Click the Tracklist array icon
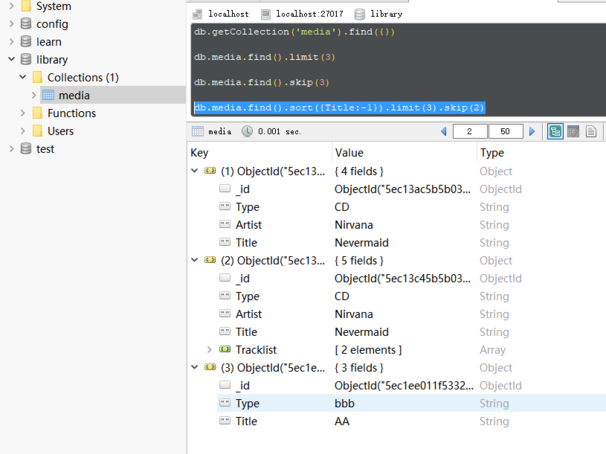This screenshot has width=606, height=454. coord(225,349)
